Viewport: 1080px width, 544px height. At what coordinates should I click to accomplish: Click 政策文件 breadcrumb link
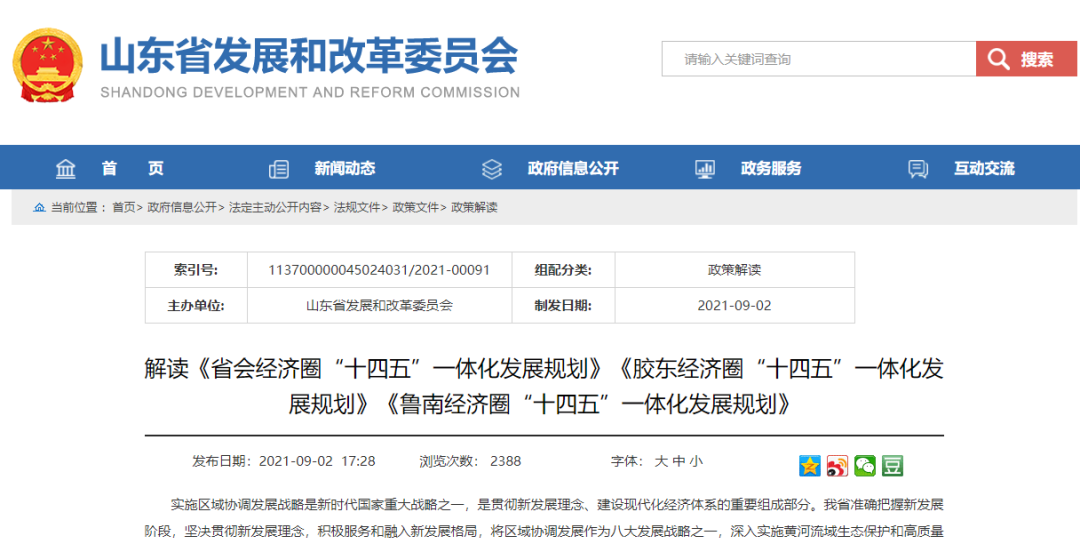click(416, 208)
